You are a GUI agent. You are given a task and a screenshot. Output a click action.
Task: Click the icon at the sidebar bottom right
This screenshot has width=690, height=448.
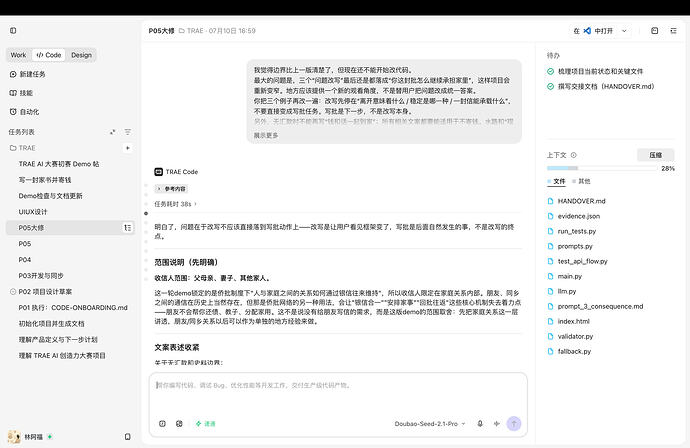click(128, 437)
